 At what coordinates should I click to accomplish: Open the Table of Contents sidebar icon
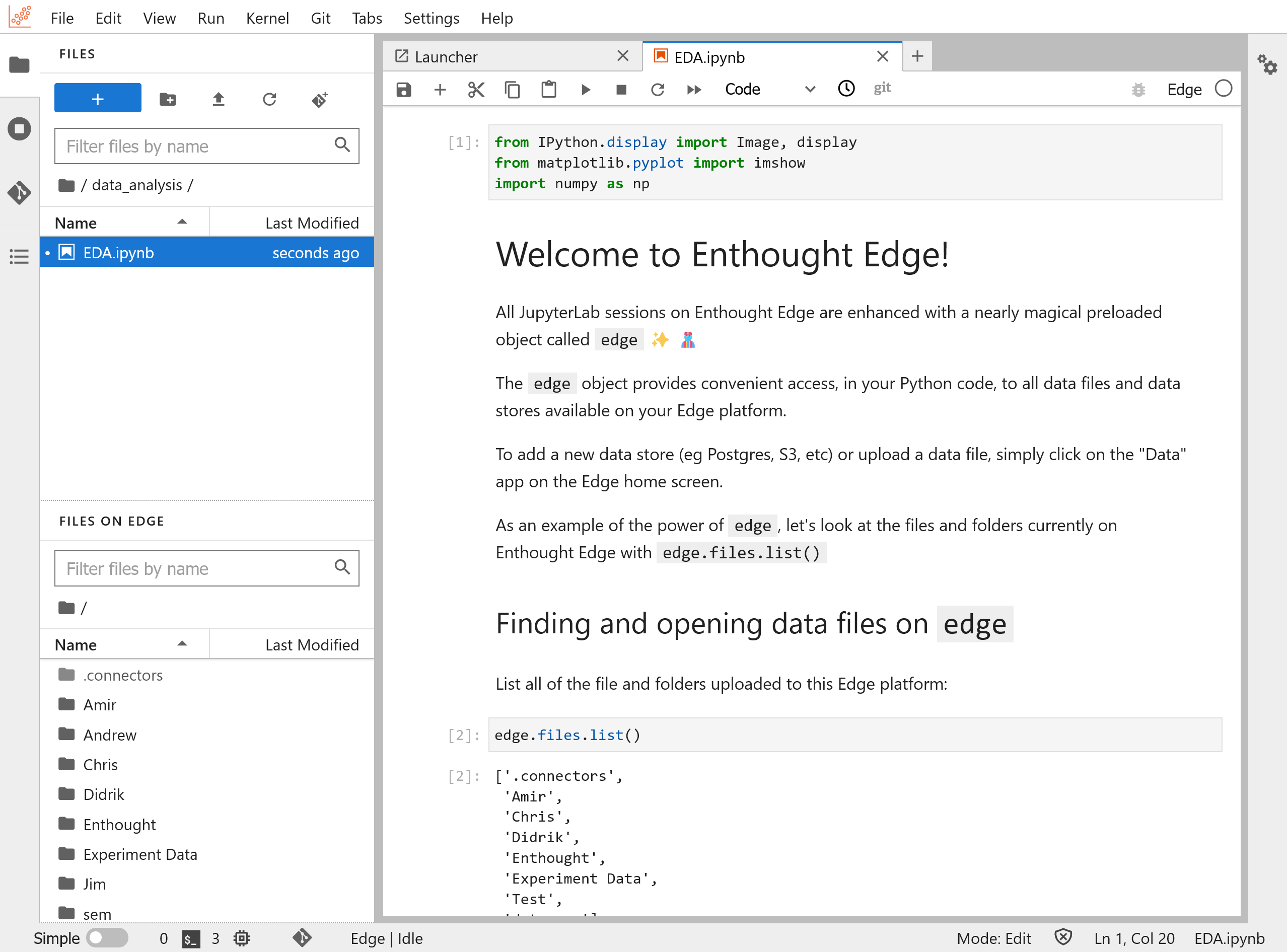click(x=19, y=256)
